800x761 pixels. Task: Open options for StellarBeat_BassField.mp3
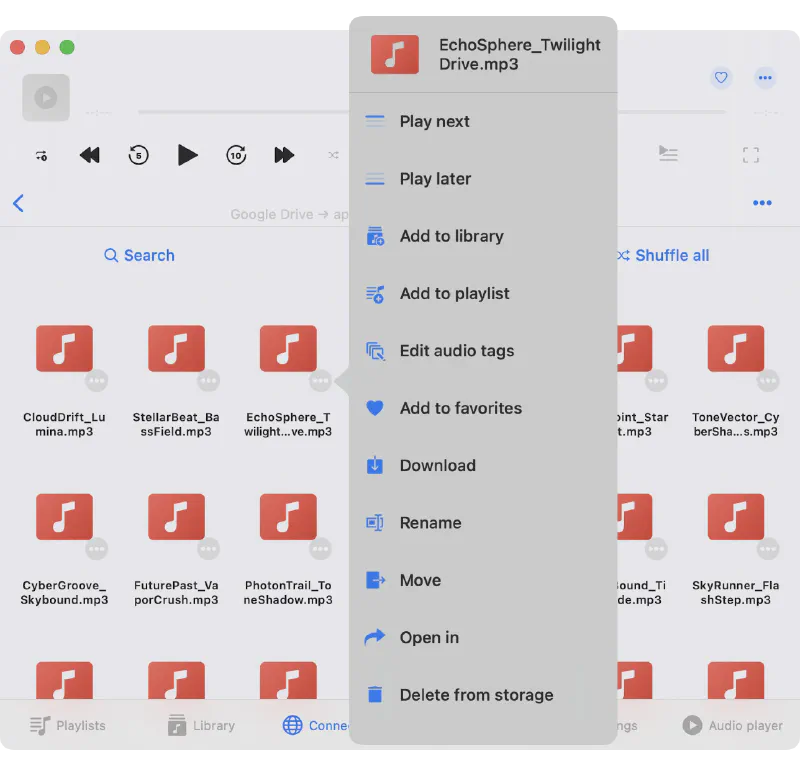coord(208,381)
